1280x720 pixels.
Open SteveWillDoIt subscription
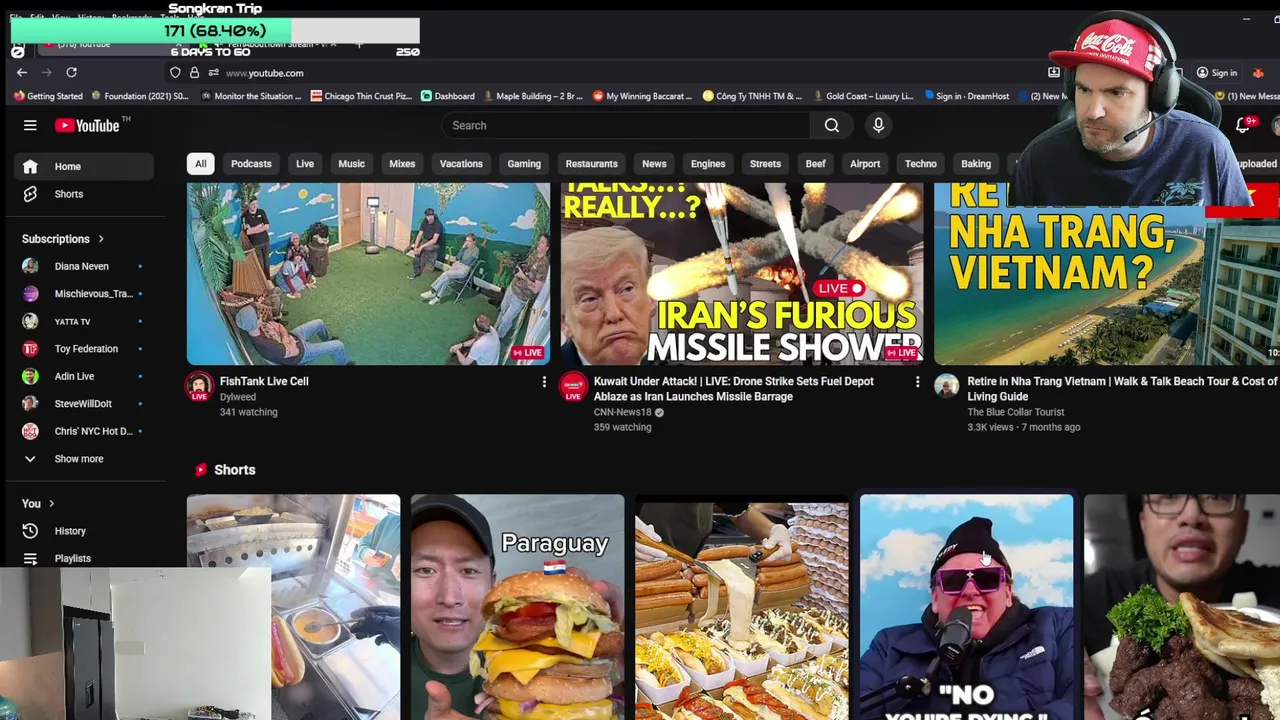[84, 404]
